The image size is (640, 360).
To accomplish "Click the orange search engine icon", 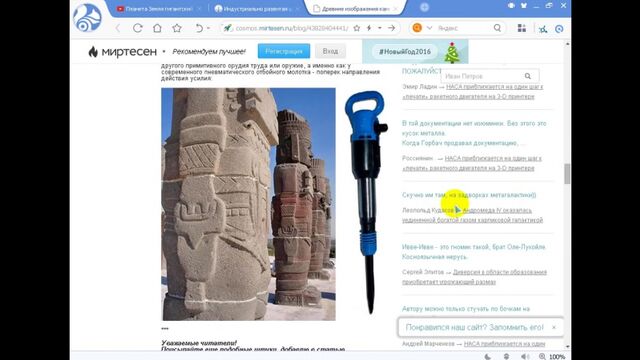I will (x=417, y=28).
